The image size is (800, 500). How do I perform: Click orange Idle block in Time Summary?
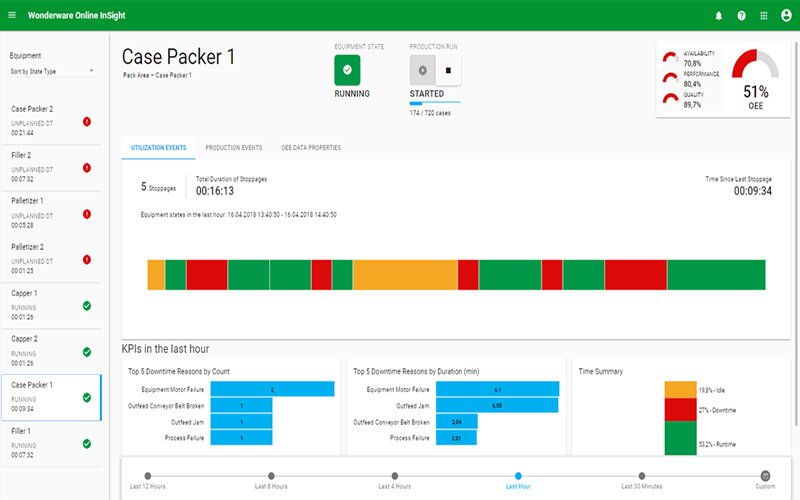tap(680, 390)
